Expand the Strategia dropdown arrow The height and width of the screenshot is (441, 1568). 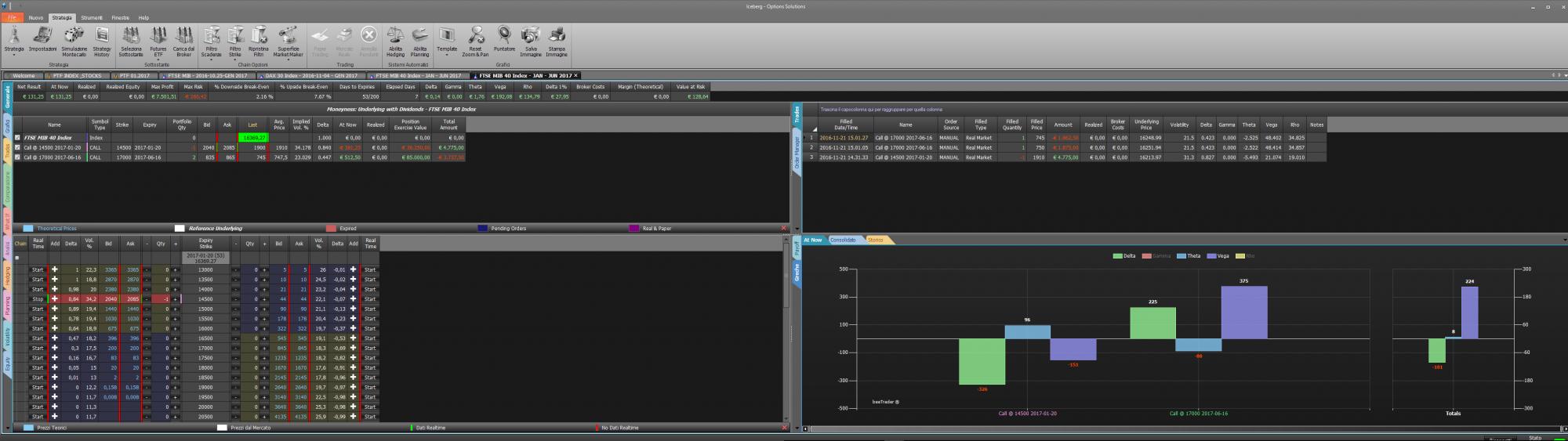pos(14,56)
